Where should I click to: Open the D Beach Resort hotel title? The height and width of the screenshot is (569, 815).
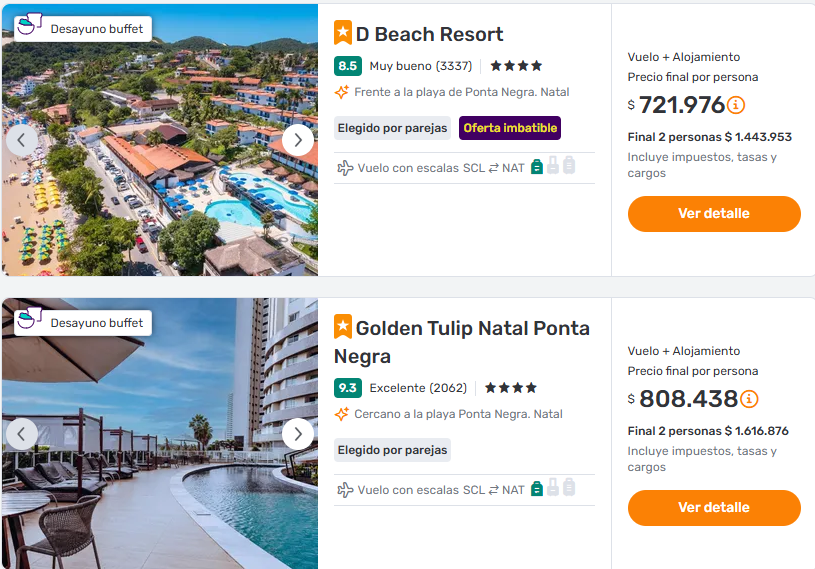[429, 34]
